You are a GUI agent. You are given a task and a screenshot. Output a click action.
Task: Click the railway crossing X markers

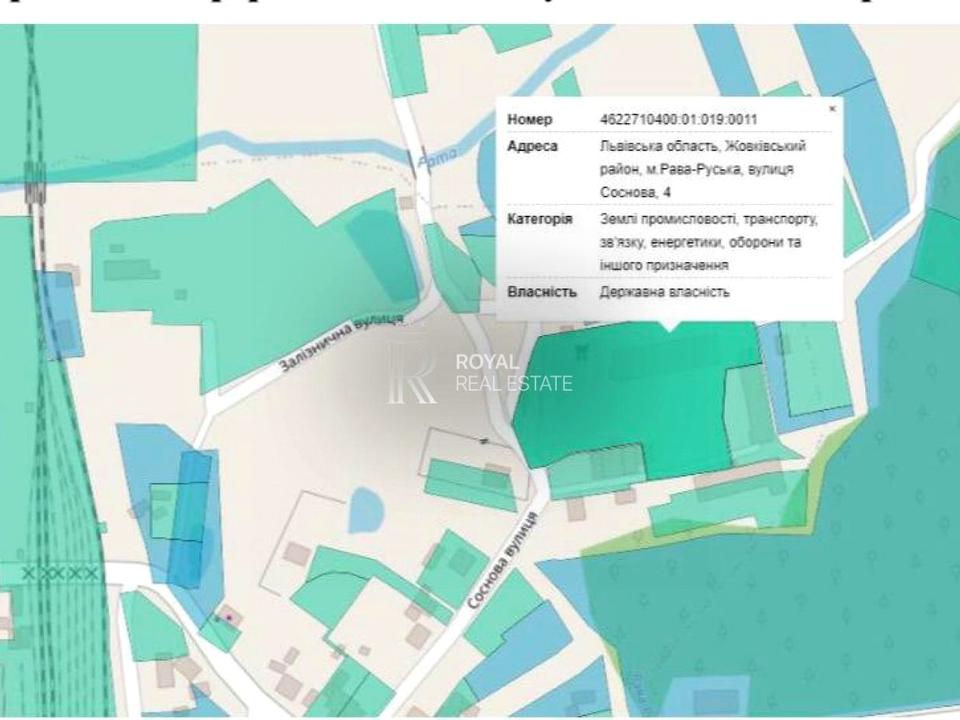60,573
